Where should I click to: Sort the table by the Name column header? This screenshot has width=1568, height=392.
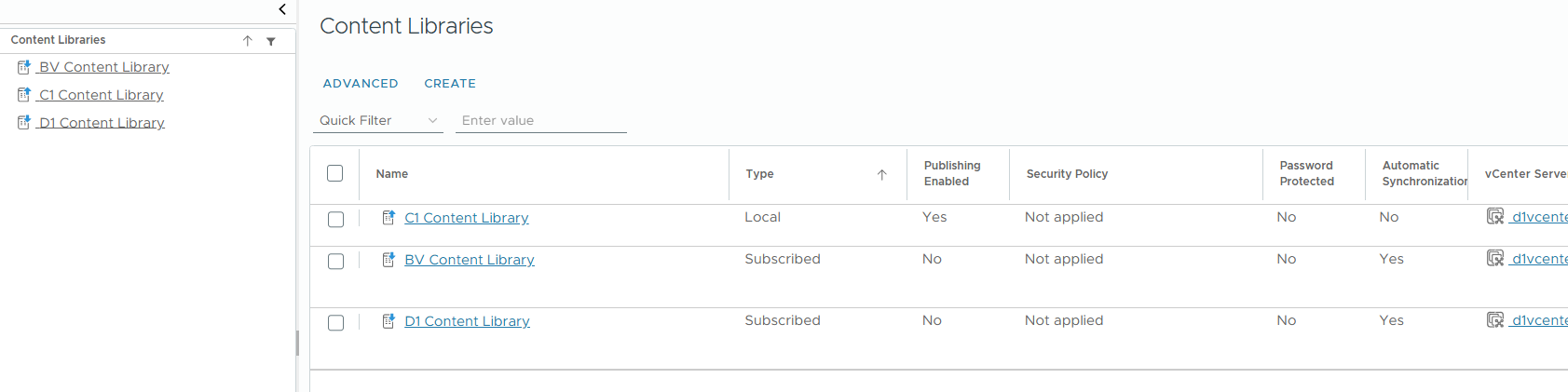pos(392,174)
